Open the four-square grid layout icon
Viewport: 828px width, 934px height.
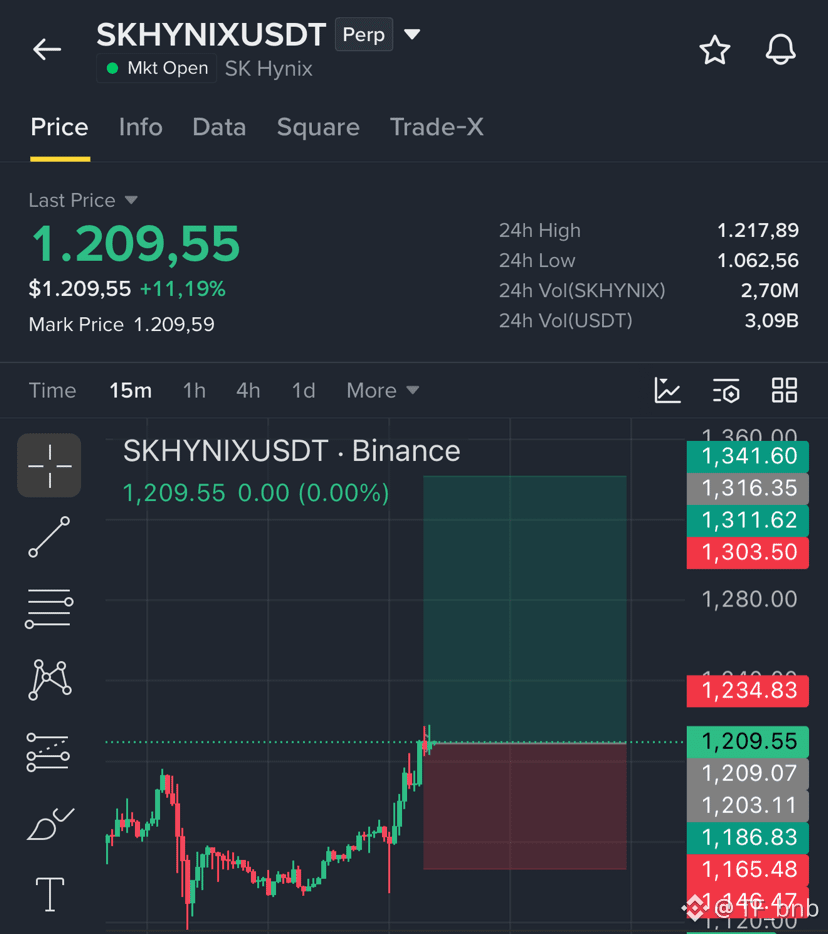[784, 390]
